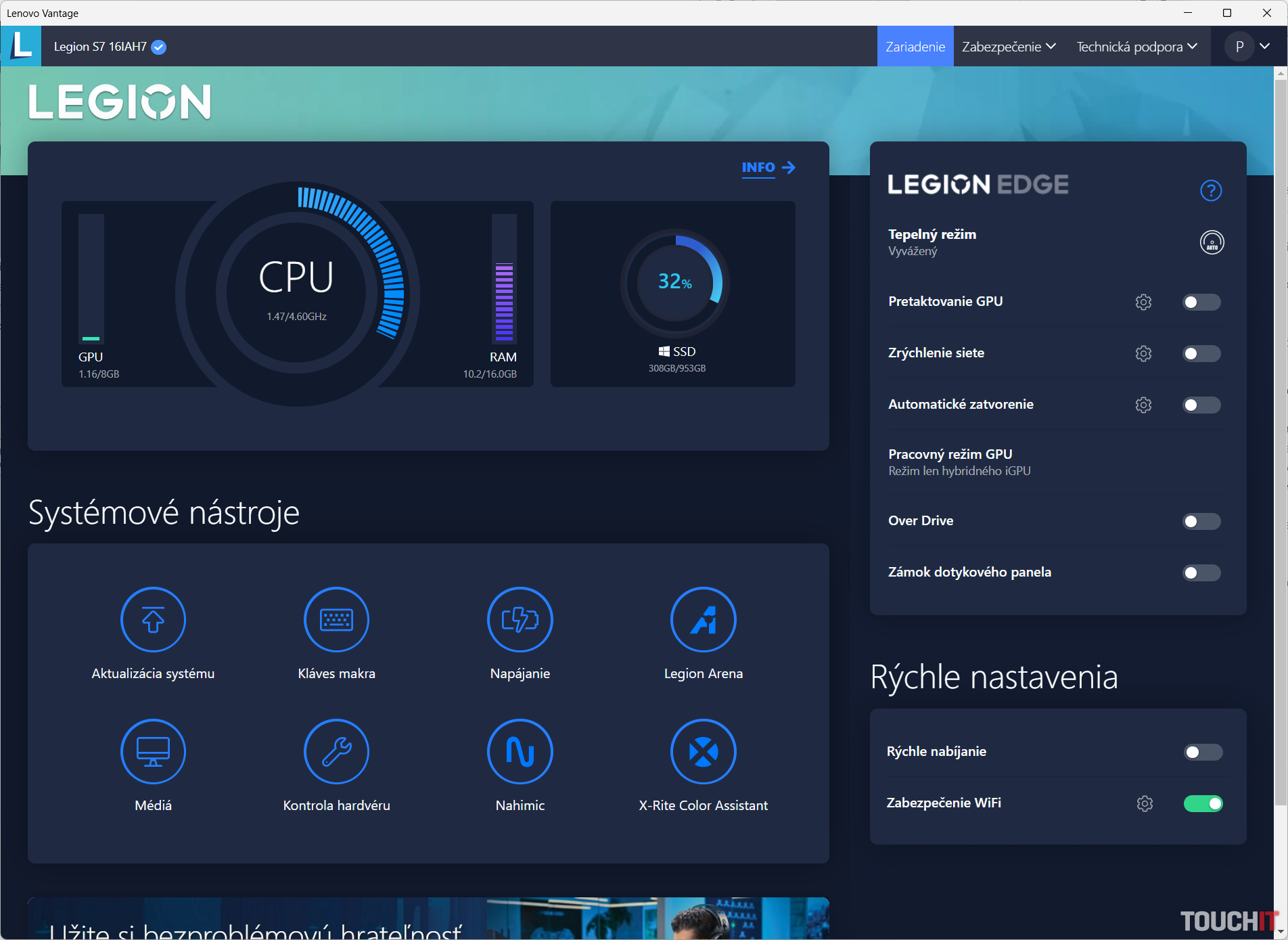Expand the Technická podpora menu
1288x940 pixels.
pos(1136,47)
